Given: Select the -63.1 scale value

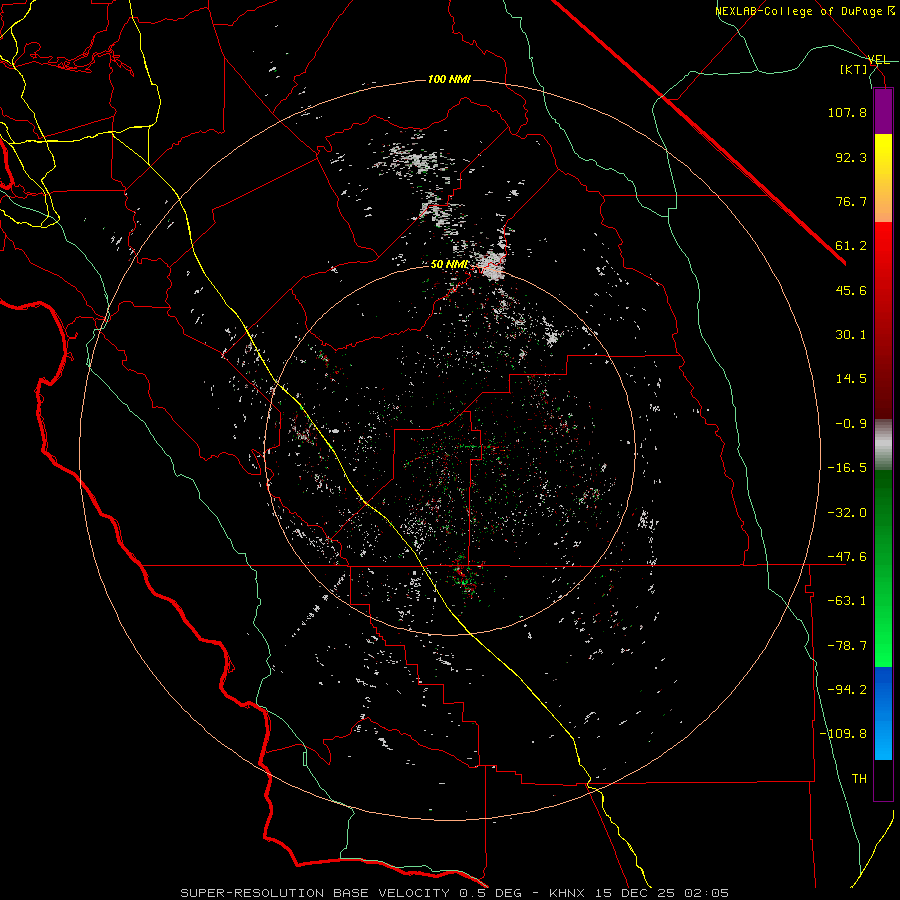Looking at the screenshot, I should (x=847, y=601).
